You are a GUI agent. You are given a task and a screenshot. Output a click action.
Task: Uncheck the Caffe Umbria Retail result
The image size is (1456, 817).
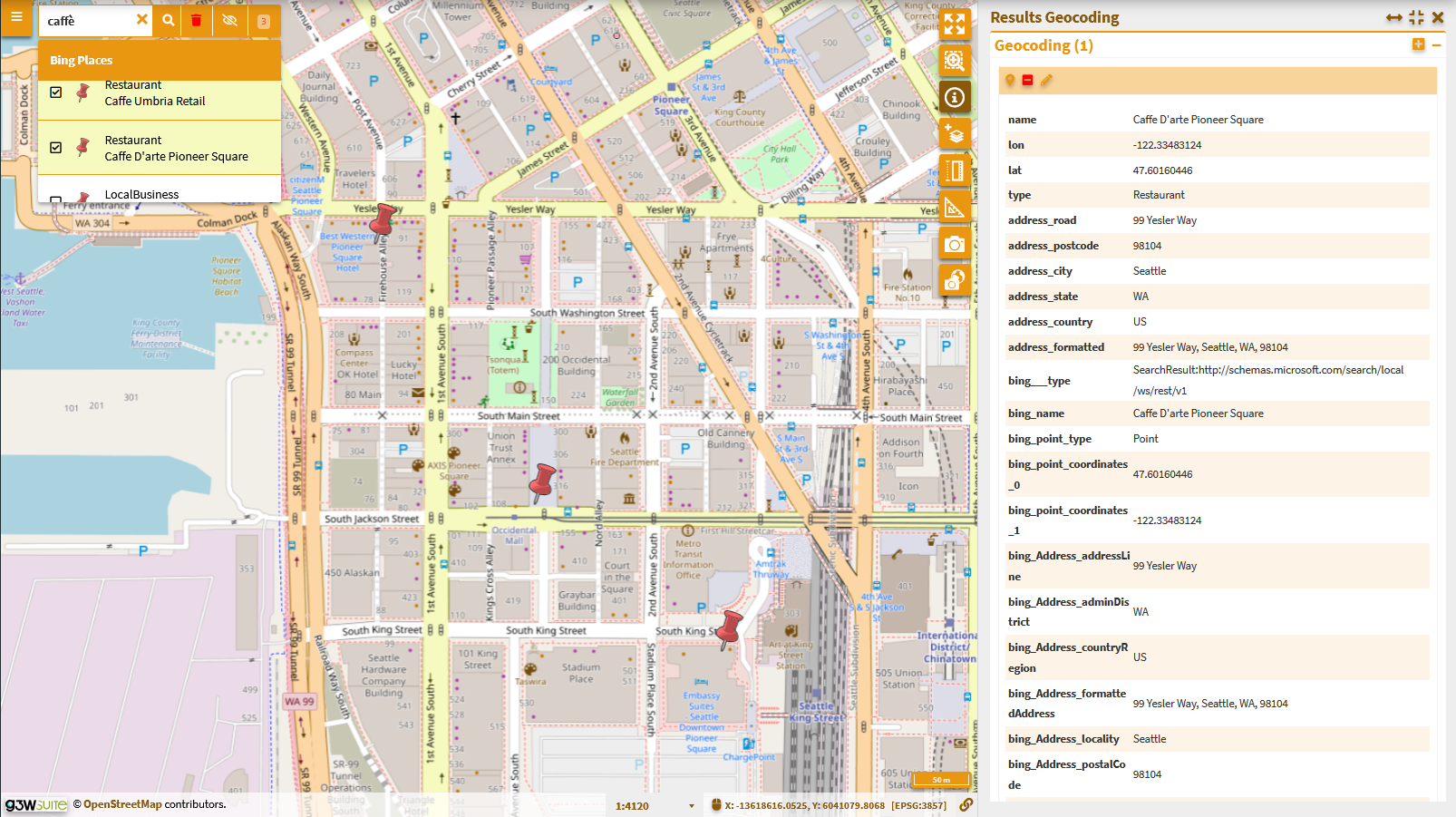click(x=56, y=92)
